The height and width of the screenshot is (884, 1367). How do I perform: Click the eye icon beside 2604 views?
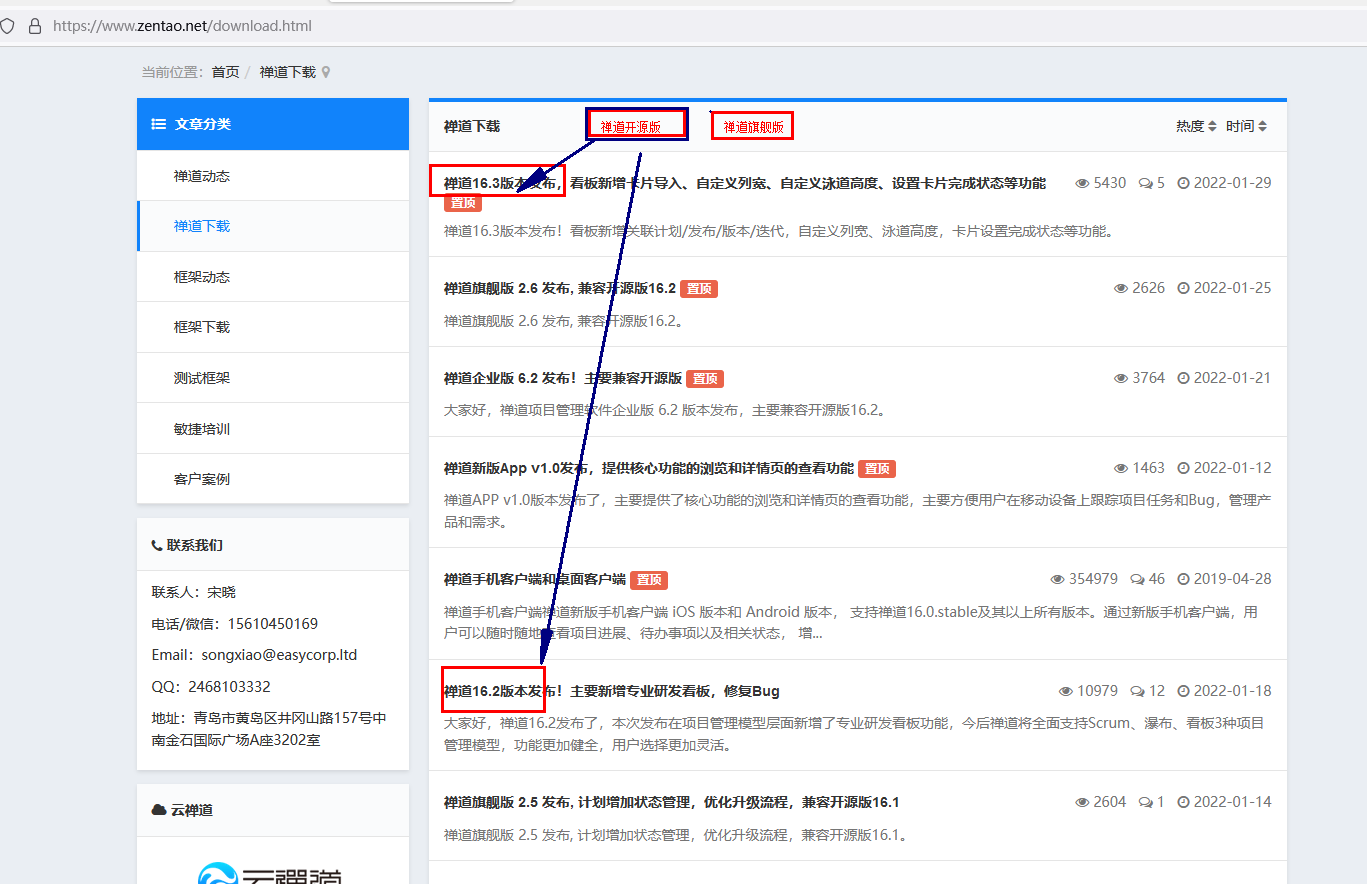[1082, 802]
